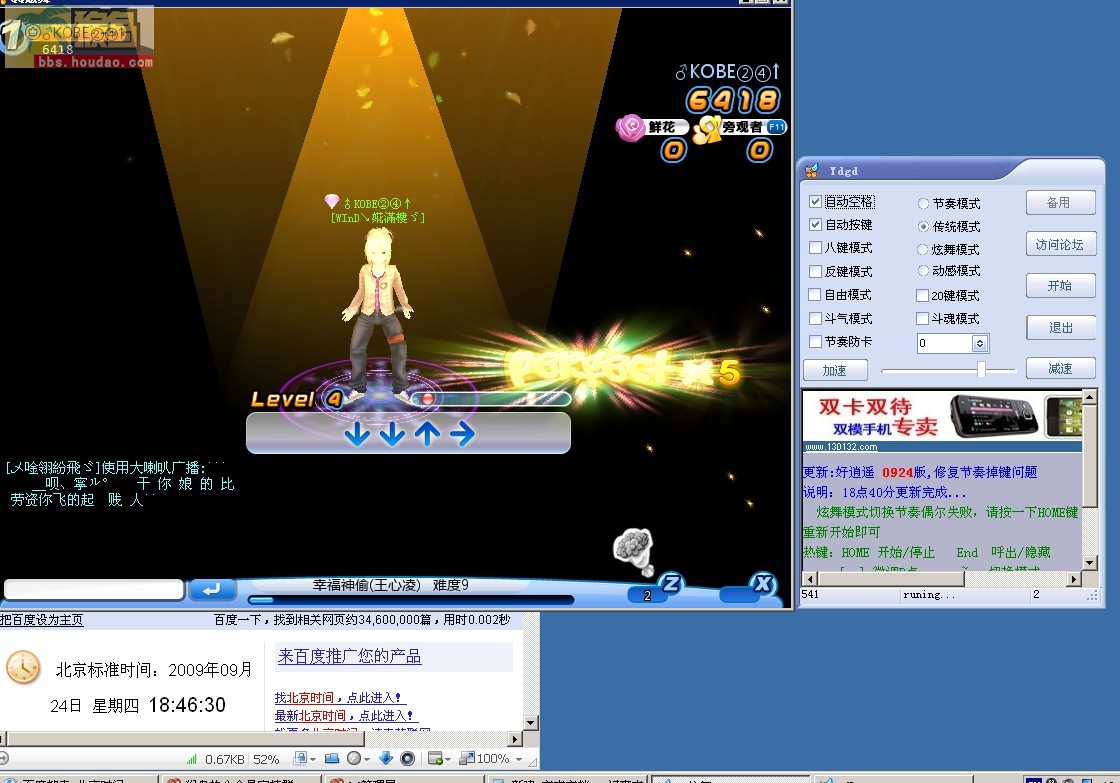This screenshot has width=1120, height=783.
Task: Click the game chat input field
Action: click(x=94, y=589)
